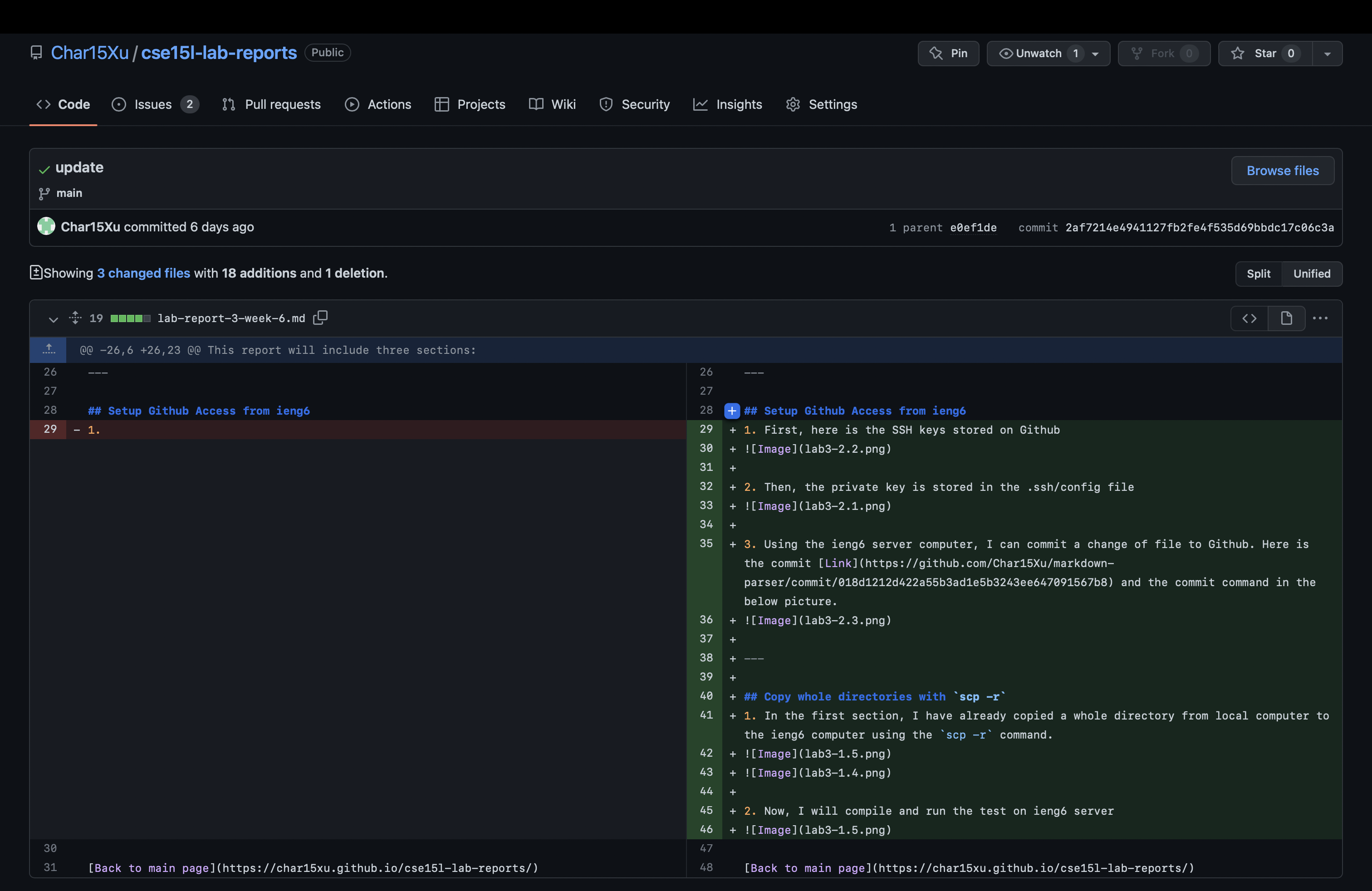Open the Char15Xu committer profile link
Screen dimensions: 1372x891
click(x=90, y=227)
